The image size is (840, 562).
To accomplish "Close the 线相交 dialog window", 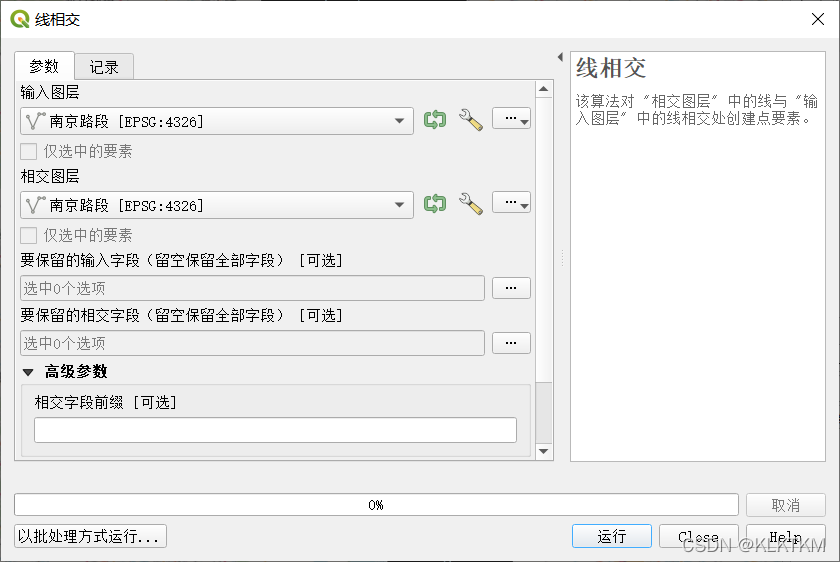I will point(818,19).
